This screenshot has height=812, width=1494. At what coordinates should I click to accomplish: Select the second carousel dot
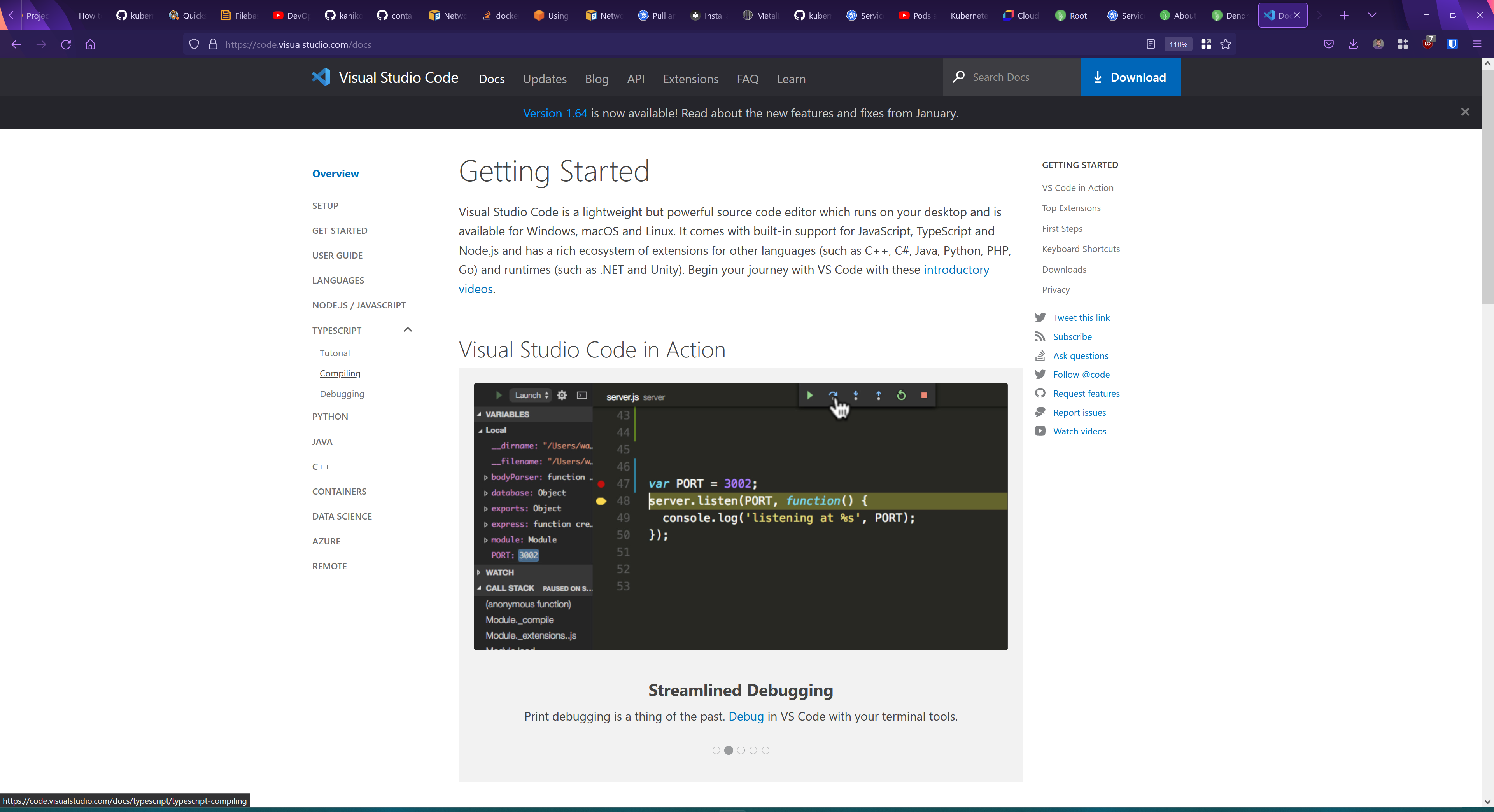[x=729, y=750]
